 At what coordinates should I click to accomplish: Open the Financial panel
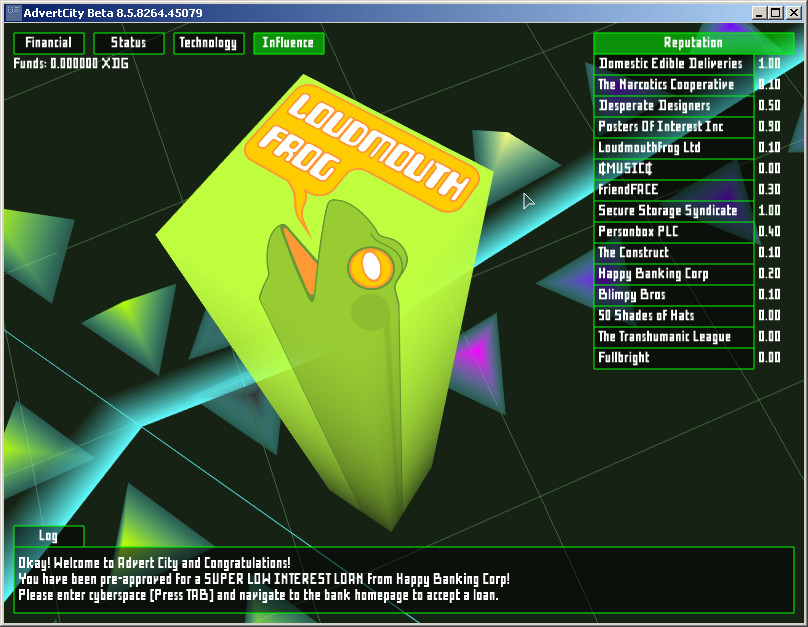click(48, 43)
